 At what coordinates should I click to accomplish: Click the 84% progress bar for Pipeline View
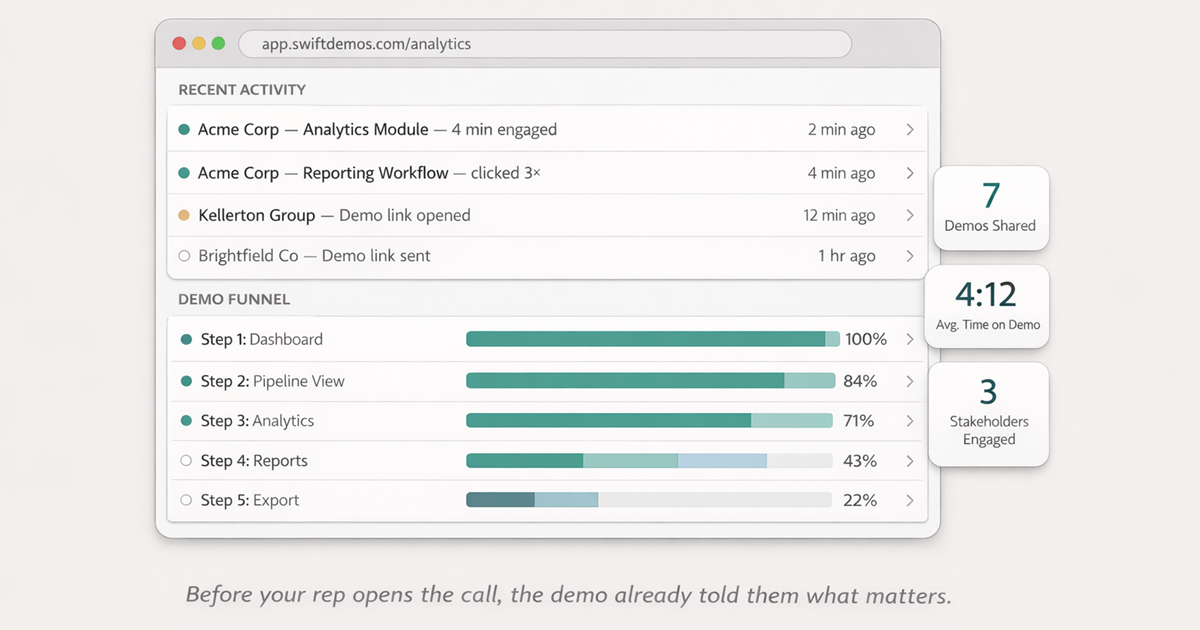click(650, 381)
